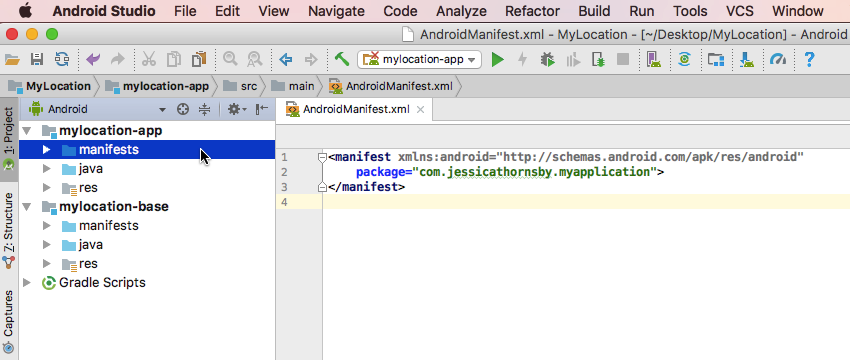Open the Apple menu
The height and width of the screenshot is (360, 850).
pyautogui.click(x=25, y=11)
